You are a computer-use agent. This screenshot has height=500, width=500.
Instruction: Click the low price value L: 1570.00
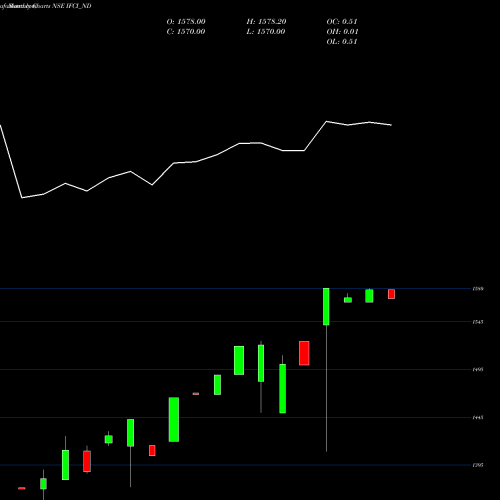(x=266, y=32)
